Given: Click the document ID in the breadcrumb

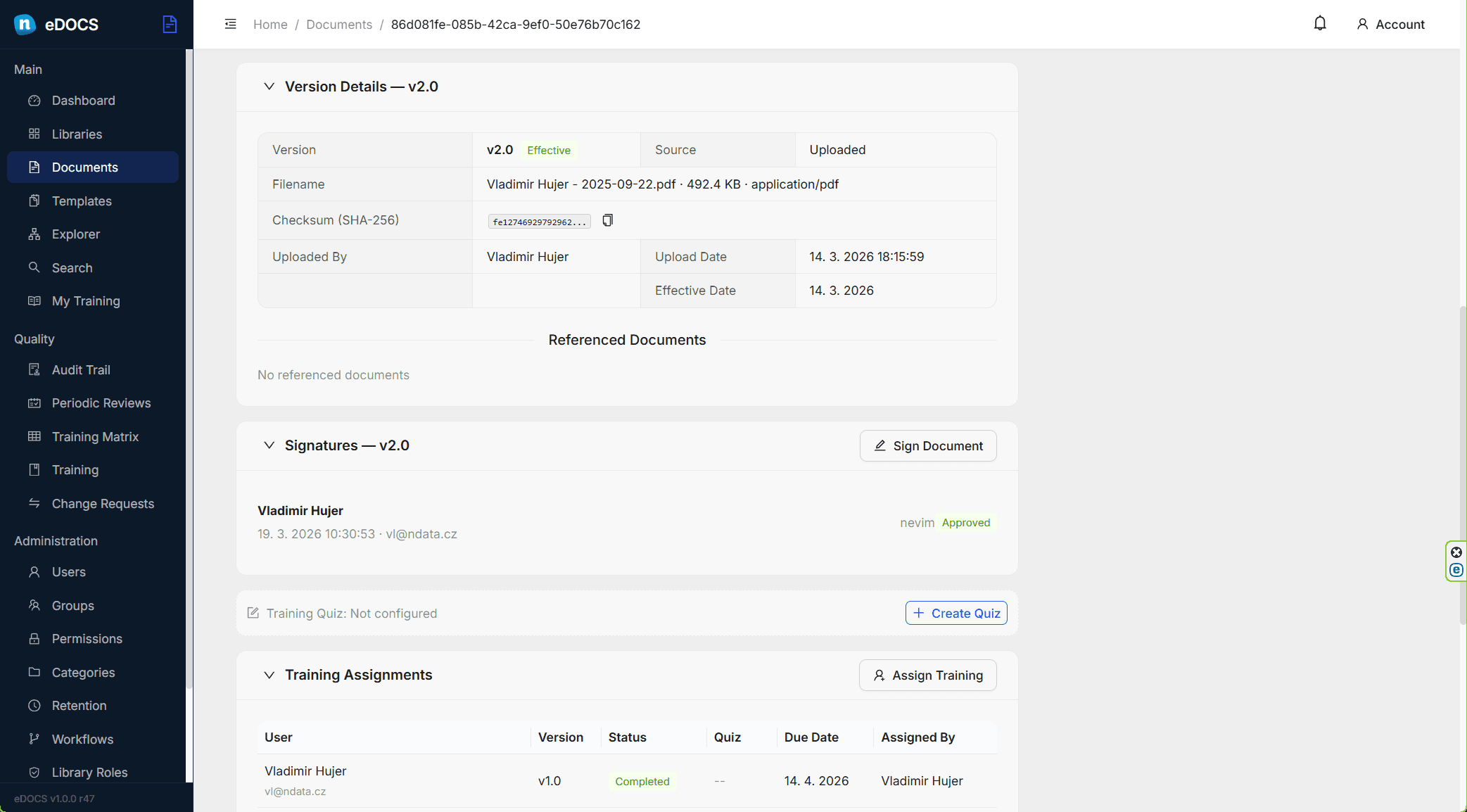Looking at the screenshot, I should (516, 24).
